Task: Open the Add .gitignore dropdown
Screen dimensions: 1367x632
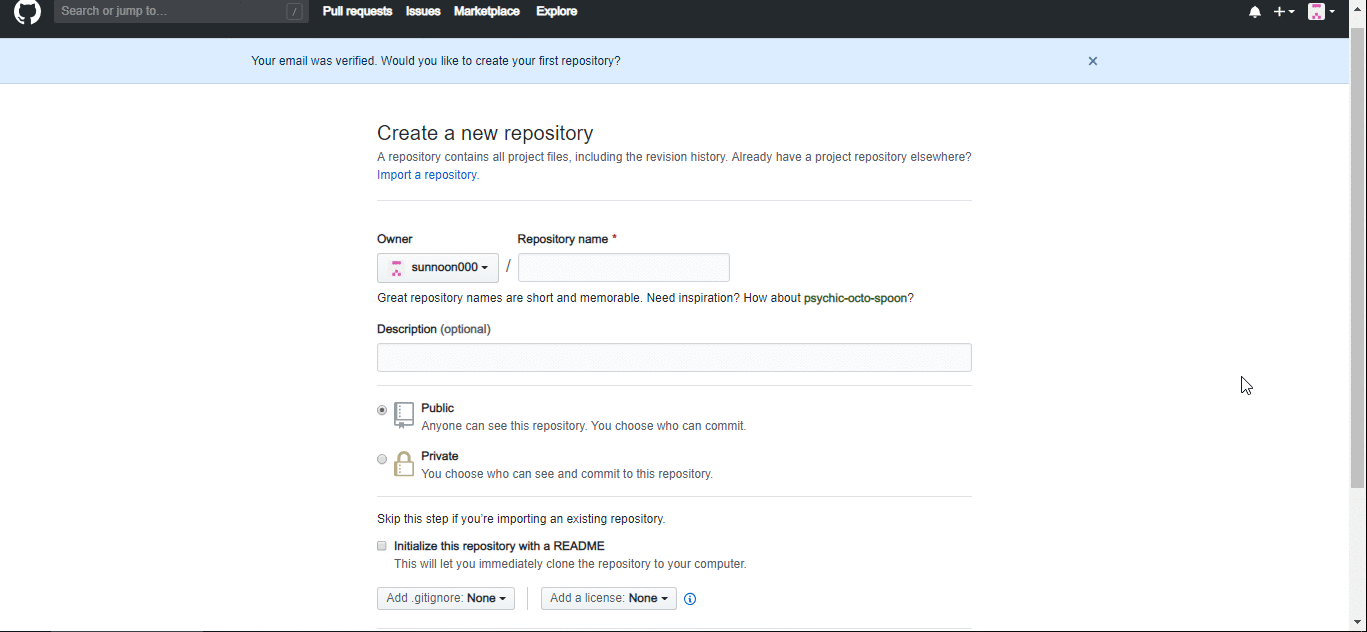Action: [x=446, y=598]
